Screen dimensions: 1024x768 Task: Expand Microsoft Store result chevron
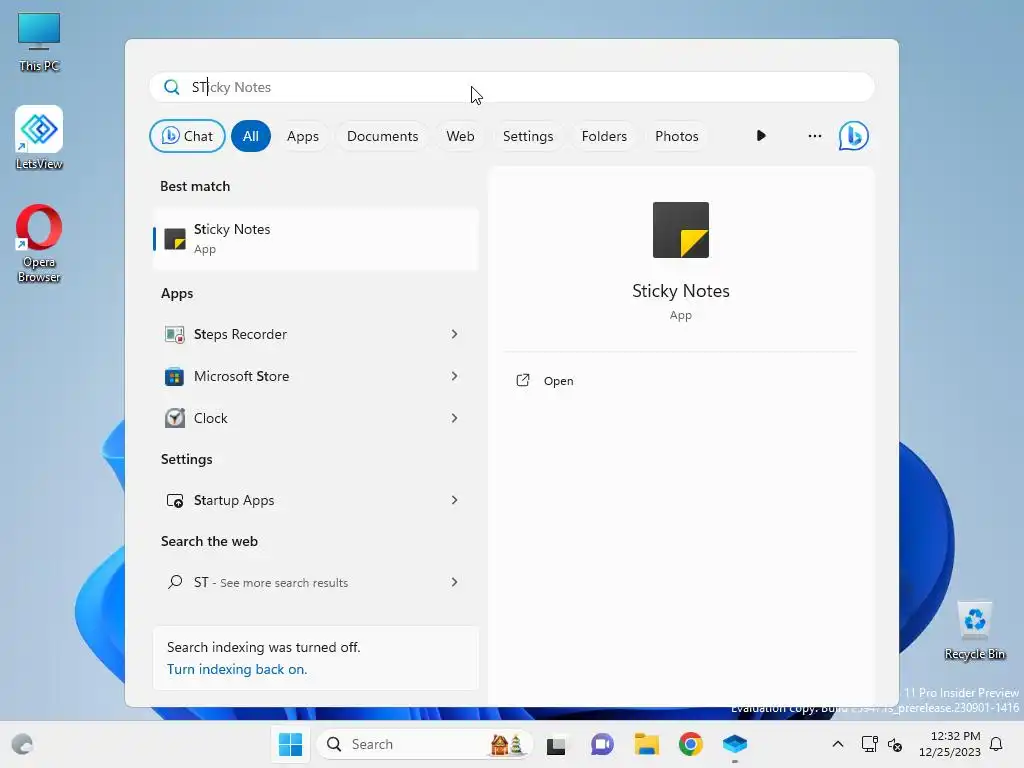coord(455,376)
